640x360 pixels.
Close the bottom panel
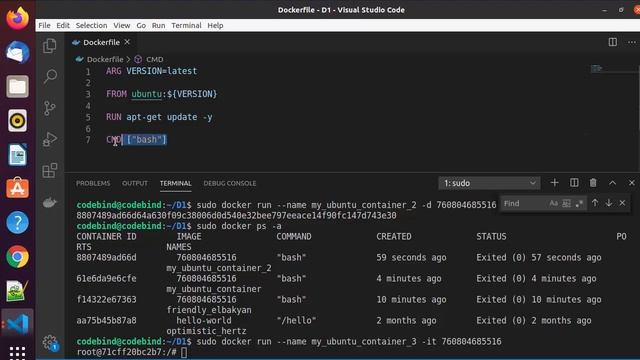(631, 183)
